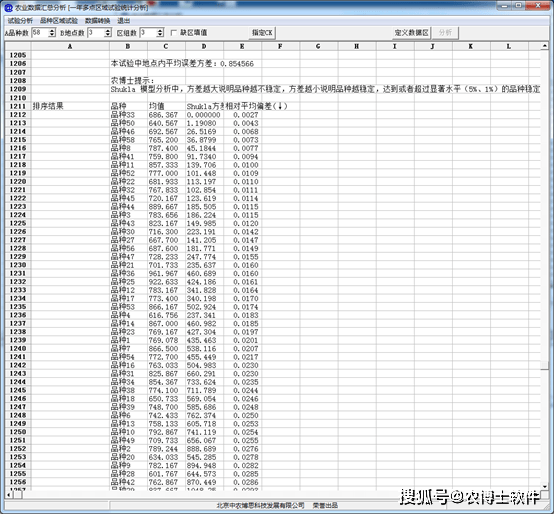
Task: Click the A品种数 spinner arrows
Action: tap(52, 33)
